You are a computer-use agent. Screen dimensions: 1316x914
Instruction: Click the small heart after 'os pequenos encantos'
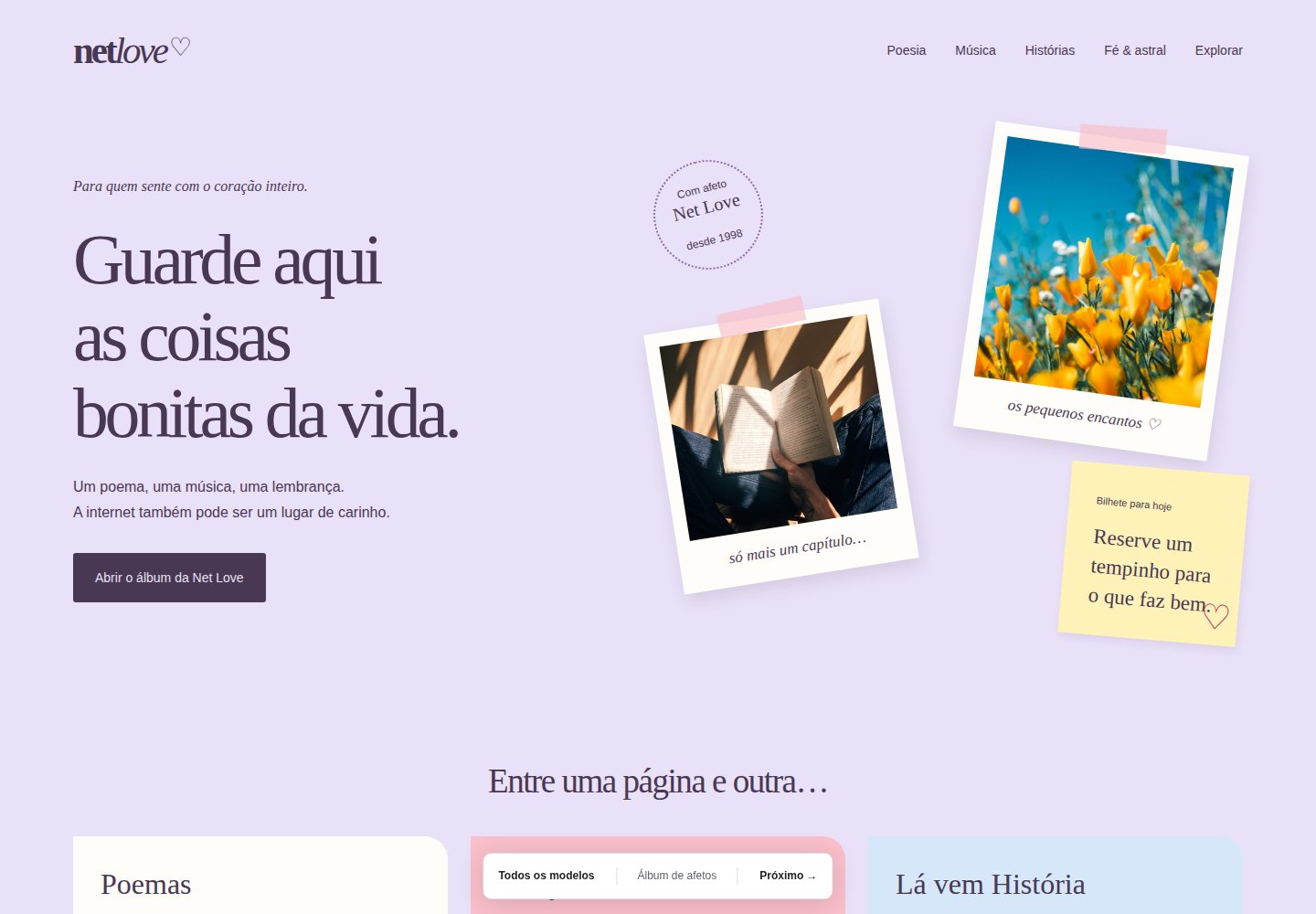click(x=1155, y=423)
